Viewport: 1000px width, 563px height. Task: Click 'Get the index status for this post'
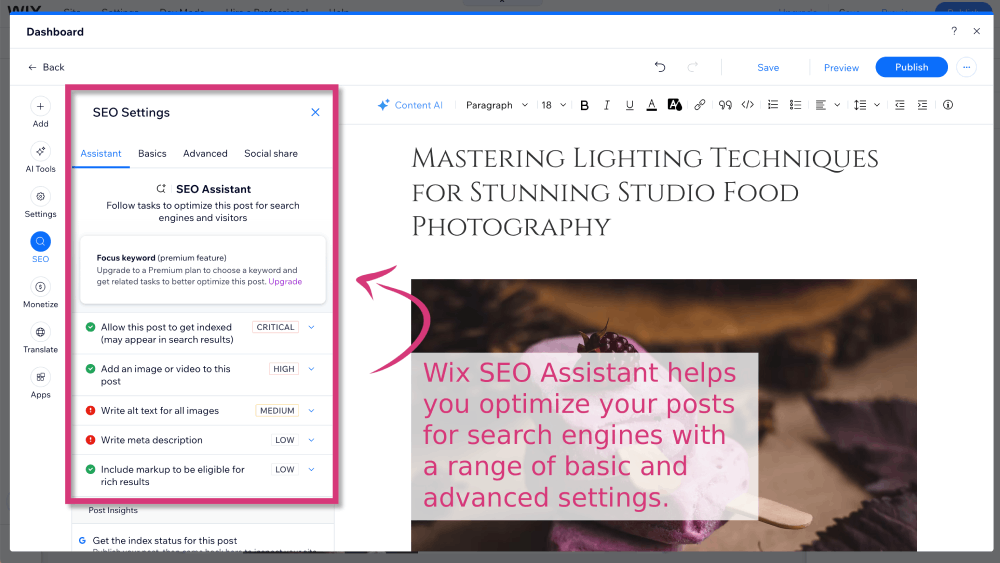point(165,541)
